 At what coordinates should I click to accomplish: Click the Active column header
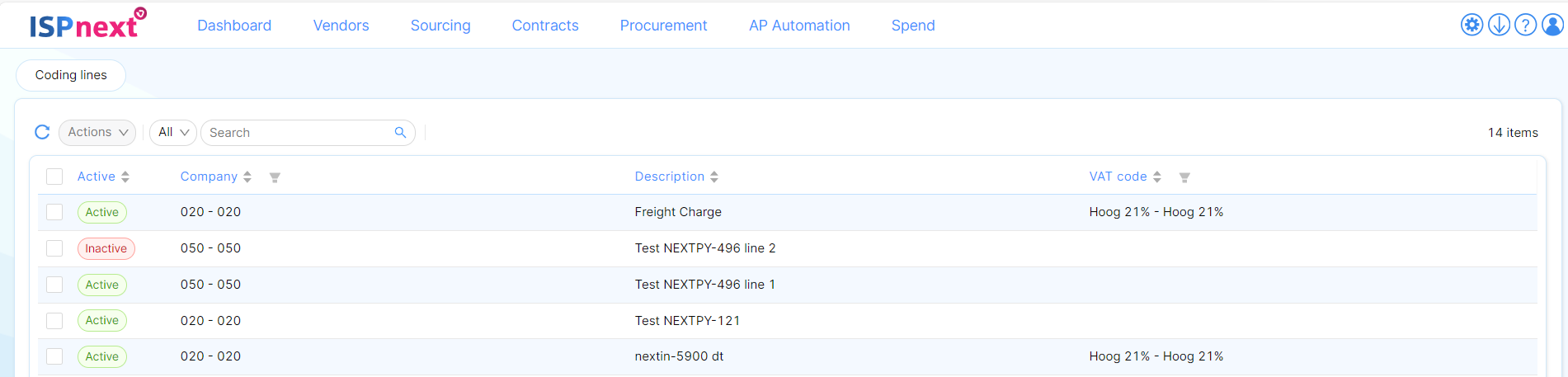pyautogui.click(x=97, y=177)
